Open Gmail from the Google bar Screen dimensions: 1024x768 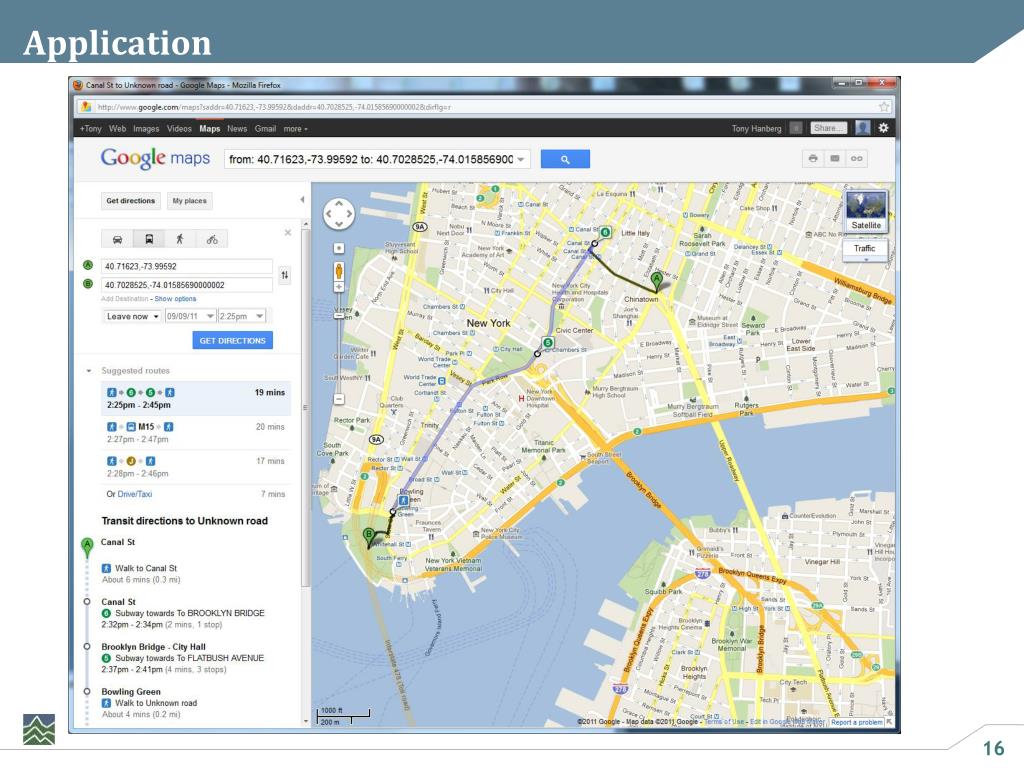point(265,129)
